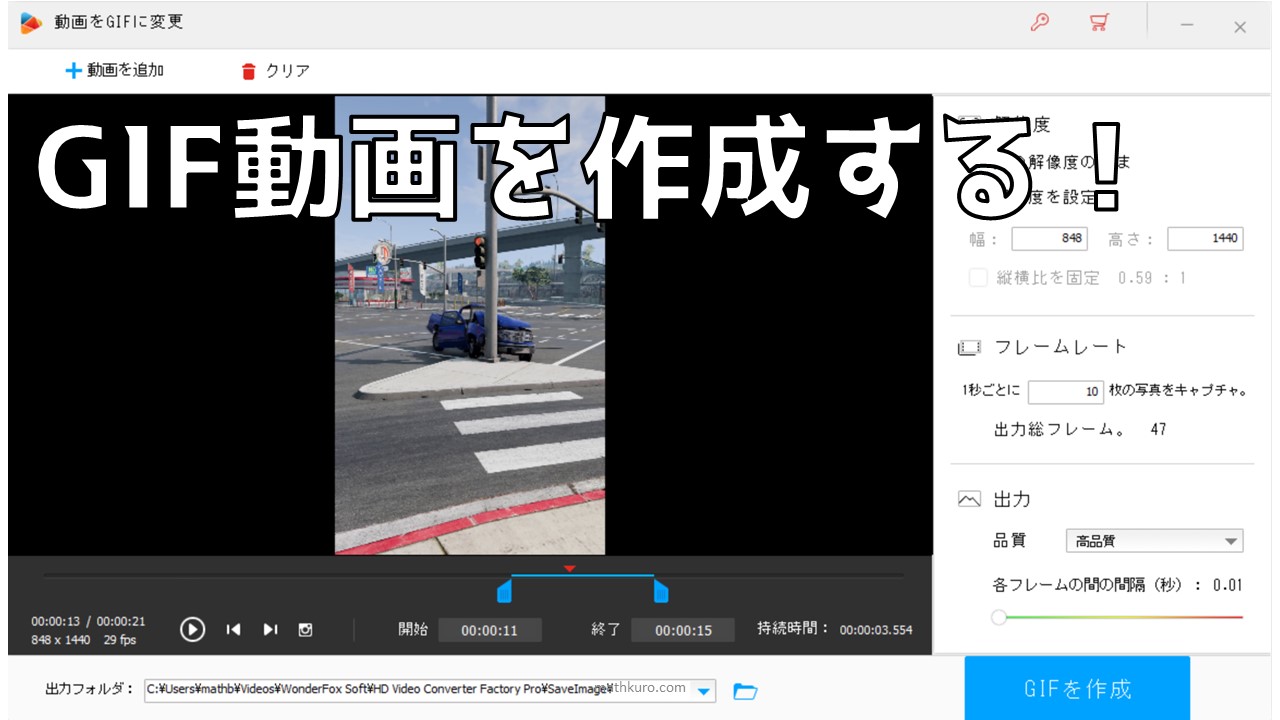The image size is (1280, 720).
Task: Click the frame interval slider handle
Action: [x=999, y=617]
